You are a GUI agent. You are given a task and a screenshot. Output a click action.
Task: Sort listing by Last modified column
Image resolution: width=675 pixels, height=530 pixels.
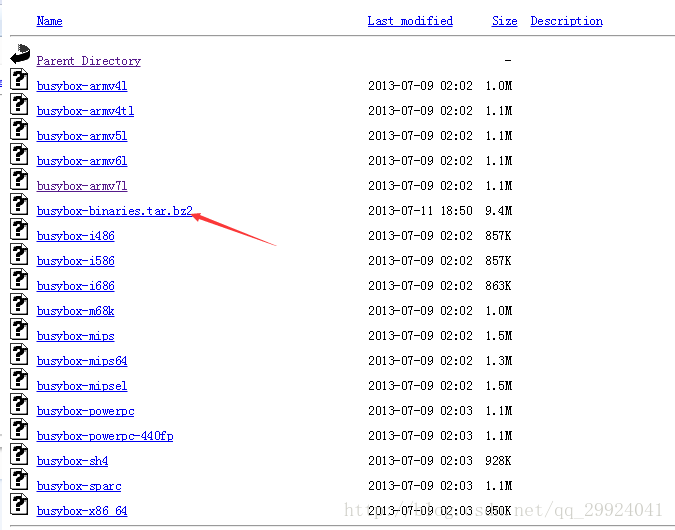pyautogui.click(x=410, y=21)
